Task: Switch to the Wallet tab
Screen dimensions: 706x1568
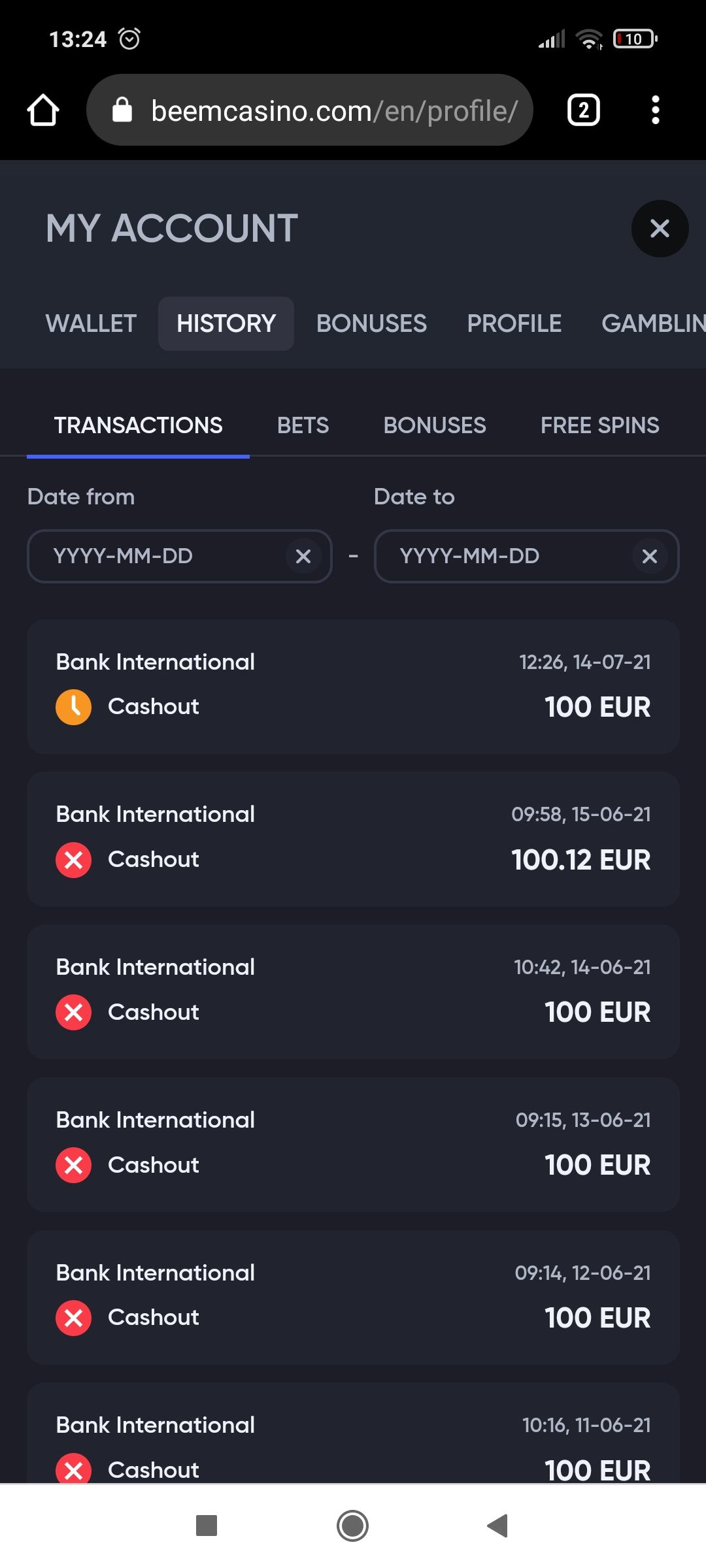Action: pyautogui.click(x=91, y=323)
